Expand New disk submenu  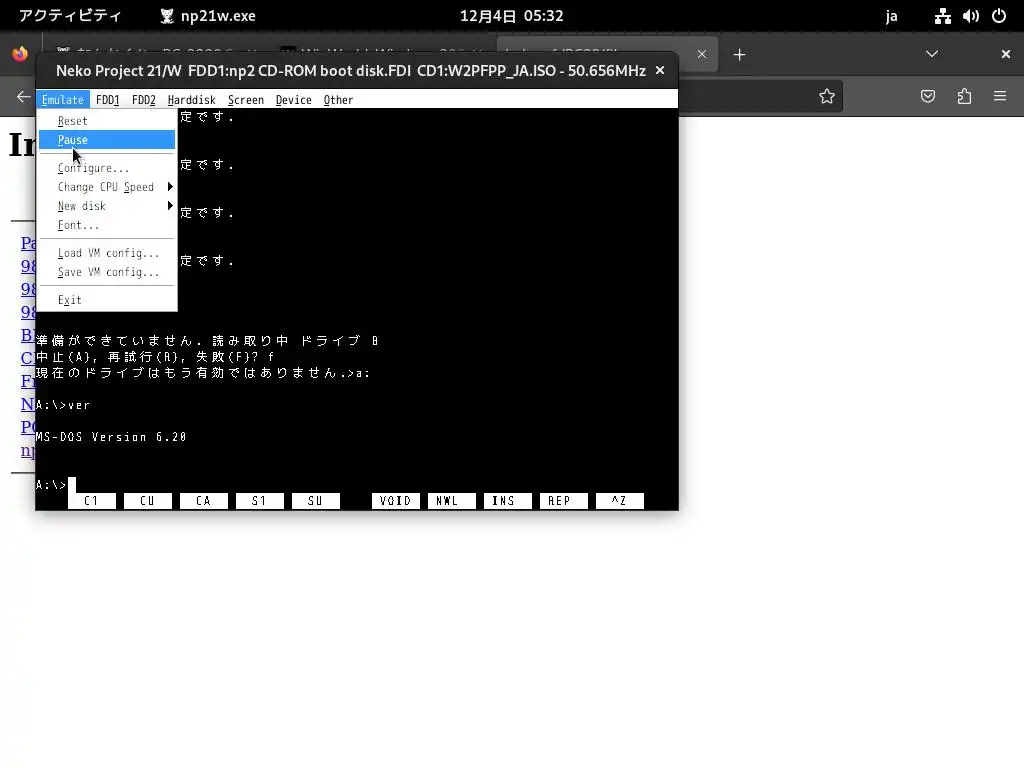pos(107,206)
